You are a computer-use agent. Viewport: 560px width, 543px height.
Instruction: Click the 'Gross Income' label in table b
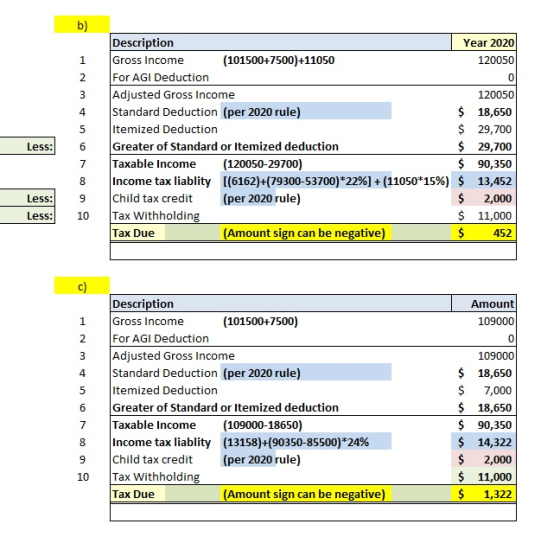(x=148, y=60)
